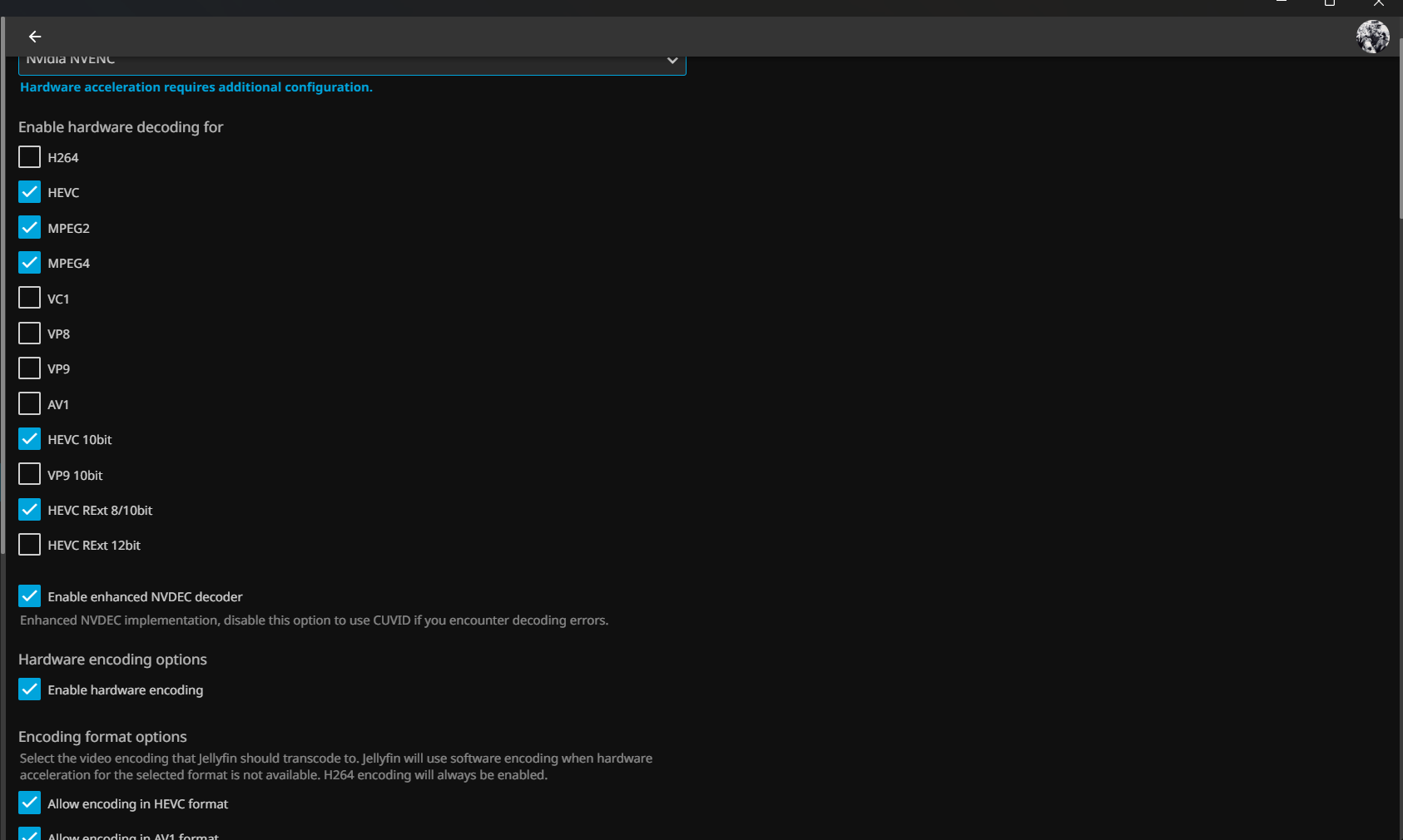Turn off Enable hardware encoding
Screen dimensions: 1403x840
click(x=29, y=689)
